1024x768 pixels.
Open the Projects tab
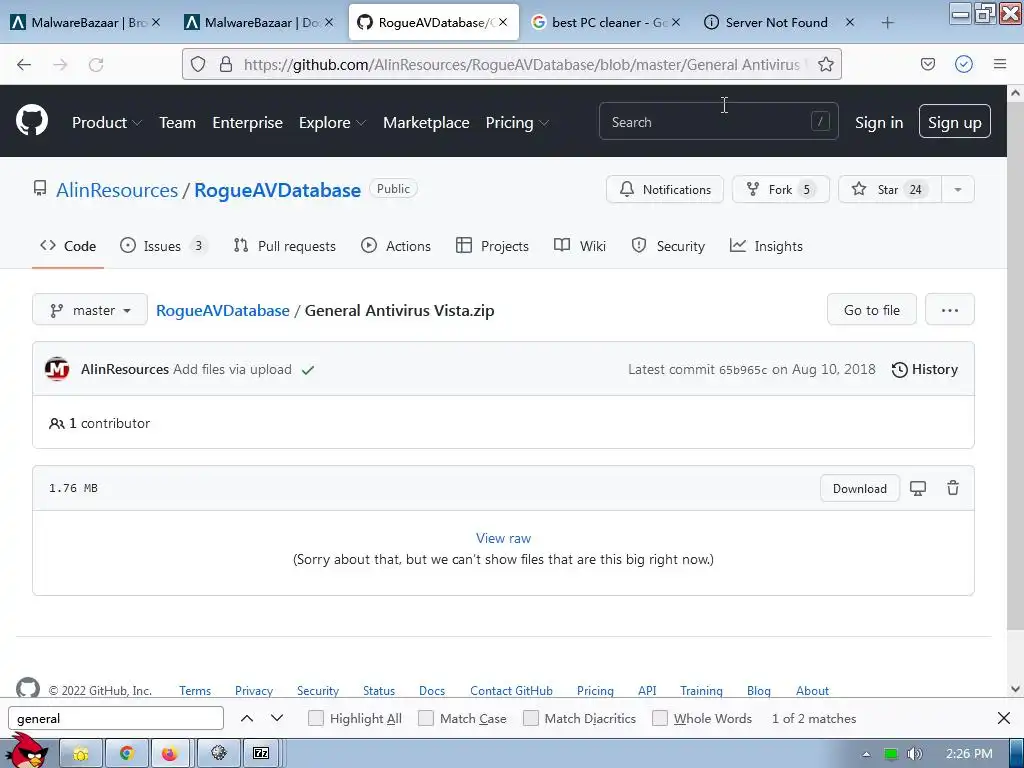492,246
